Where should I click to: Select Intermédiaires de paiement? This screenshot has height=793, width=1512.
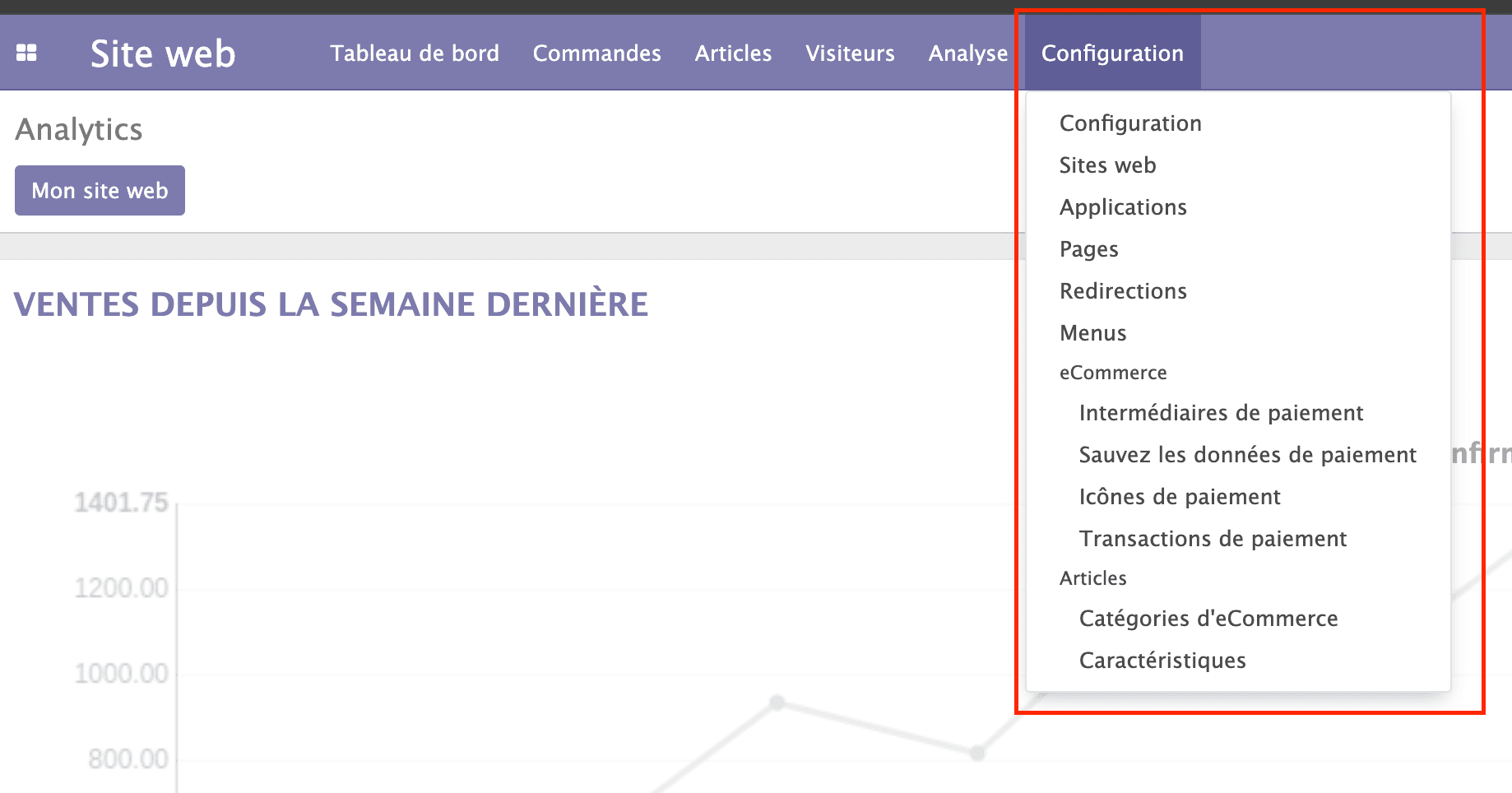click(1221, 412)
